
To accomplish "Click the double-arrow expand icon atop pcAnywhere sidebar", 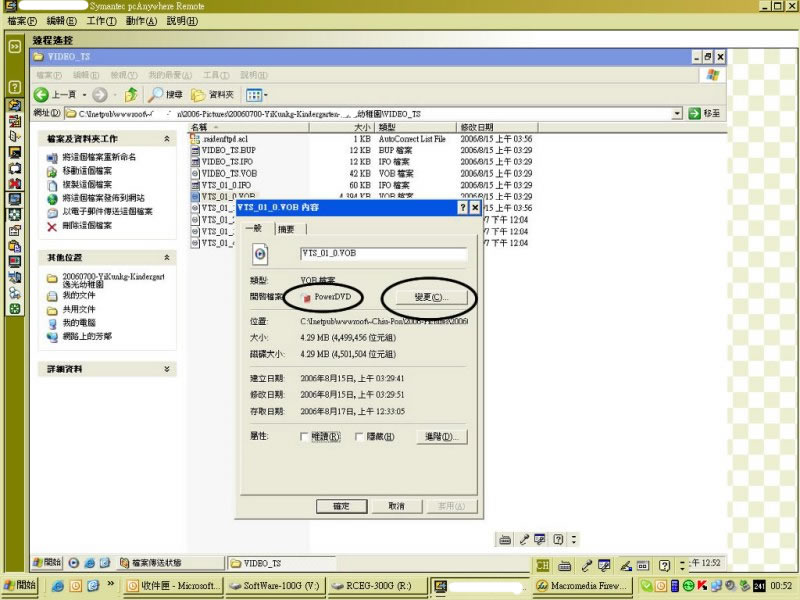I will click(15, 46).
